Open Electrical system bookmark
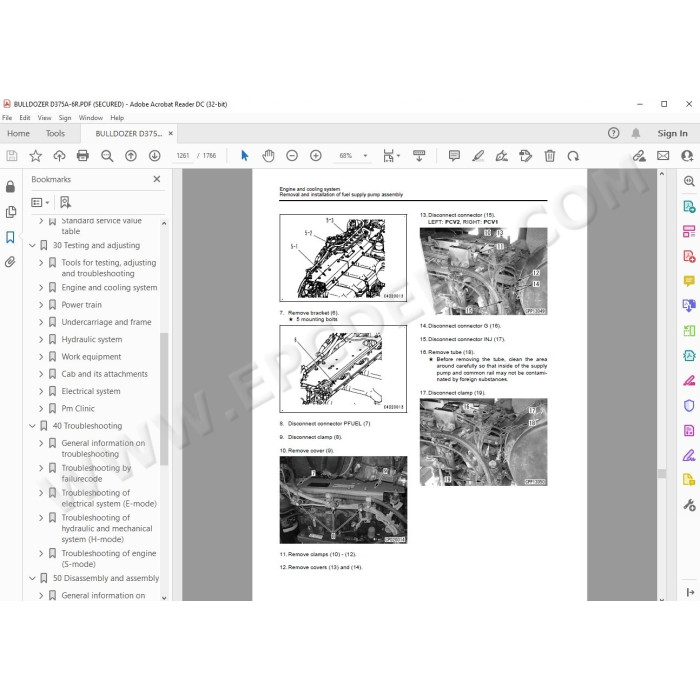The width and height of the screenshot is (700, 700). [91, 392]
